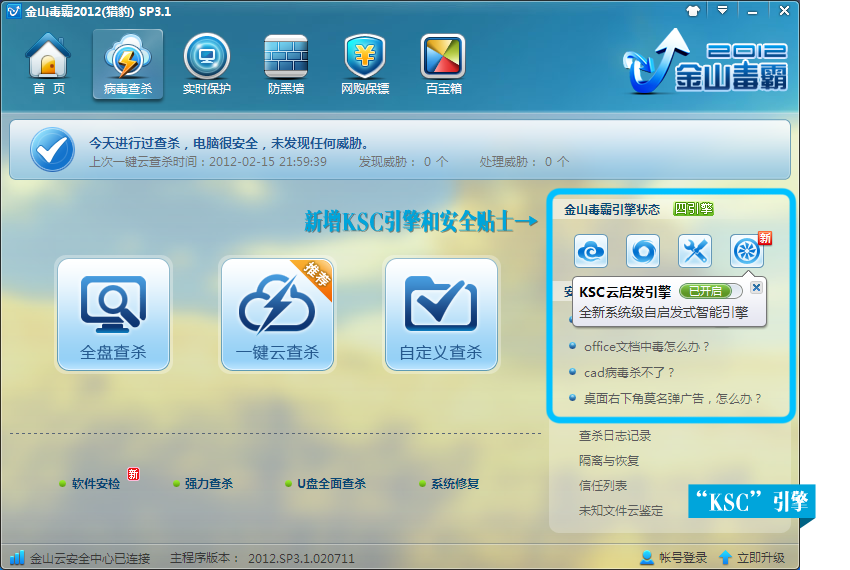Open the 信任列表 trust list
Image resolution: width=850 pixels, height=570 pixels.
603,485
